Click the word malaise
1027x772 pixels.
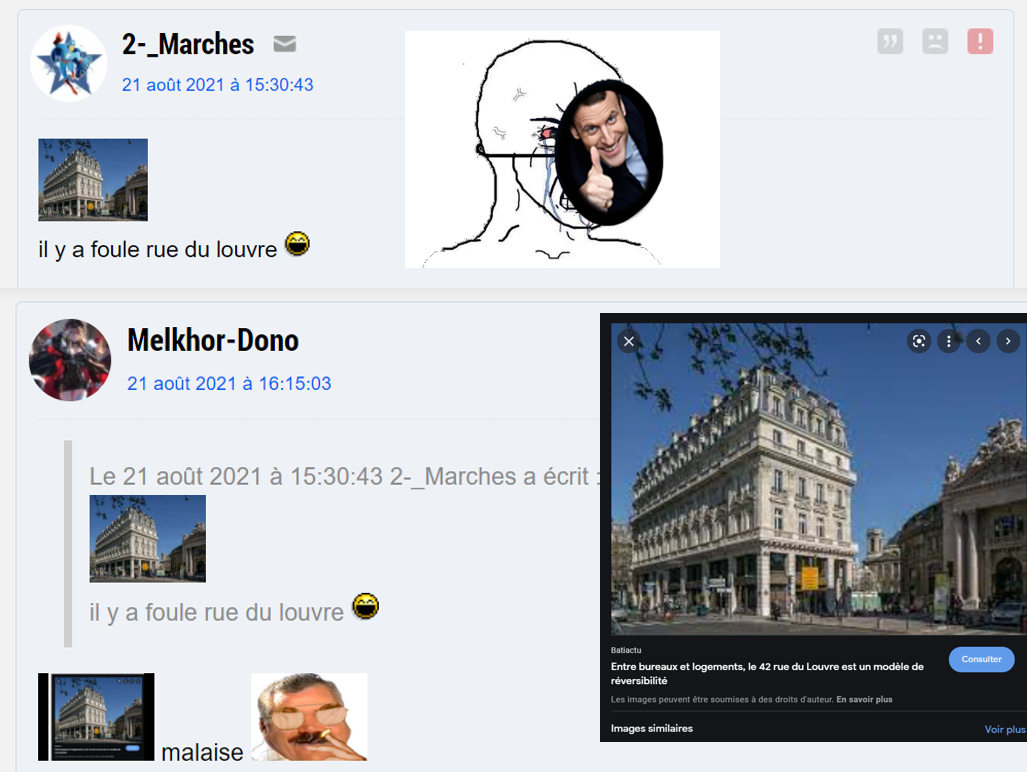click(202, 752)
